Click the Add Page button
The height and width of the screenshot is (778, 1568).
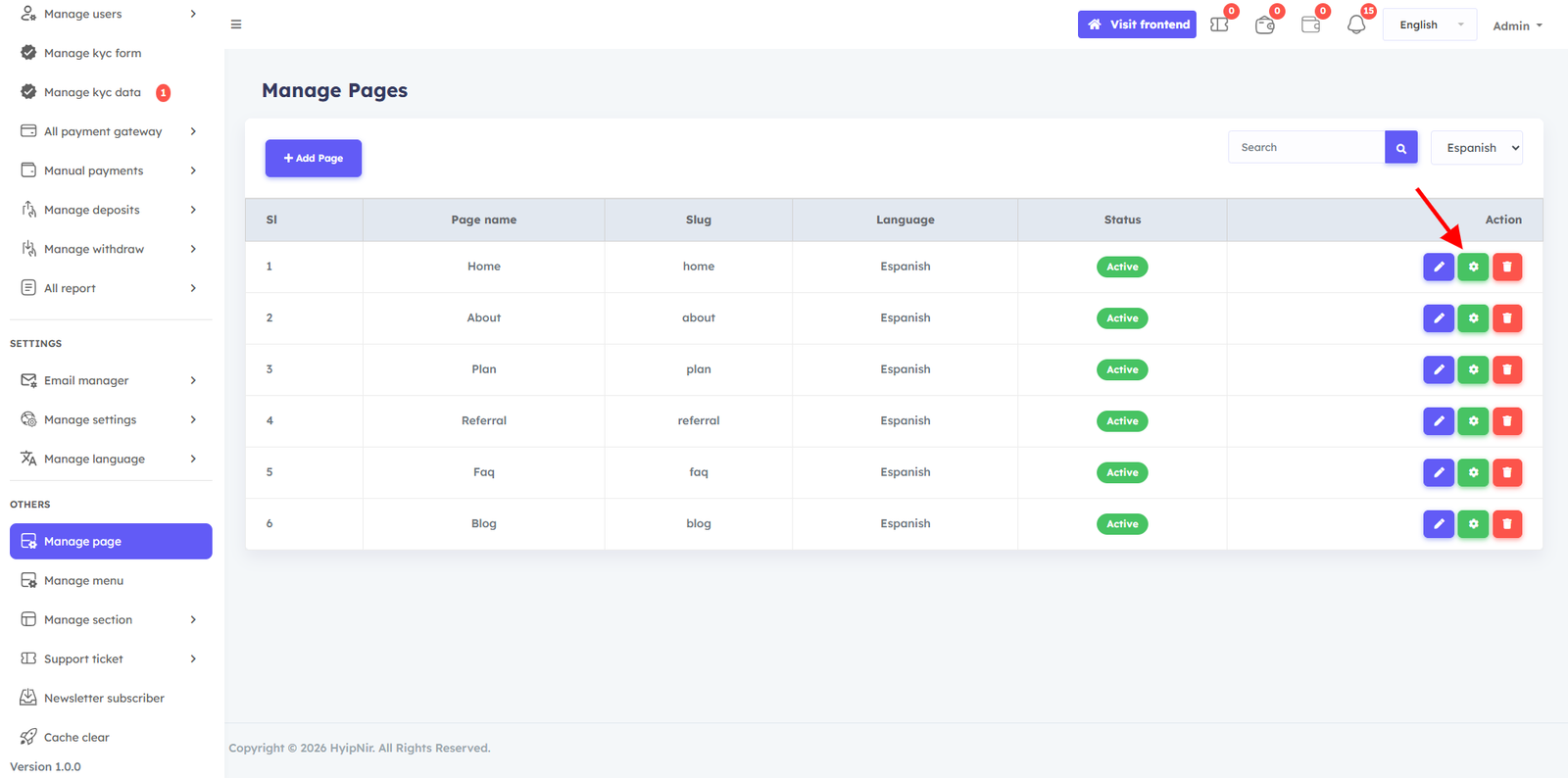click(x=313, y=158)
